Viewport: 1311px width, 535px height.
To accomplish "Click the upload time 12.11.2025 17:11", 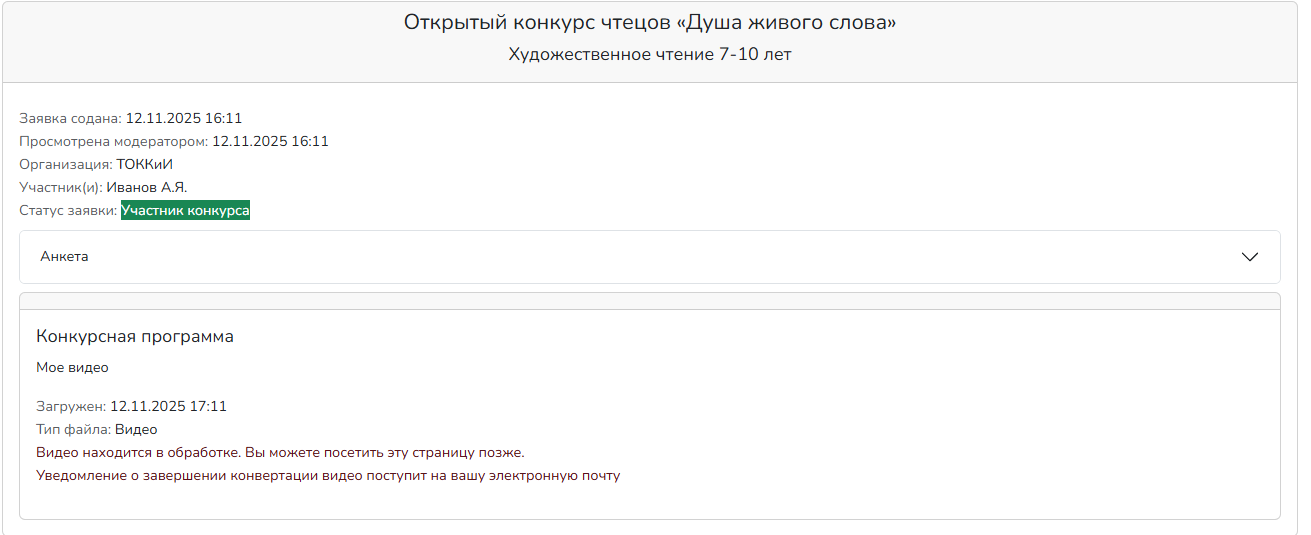I will coord(168,406).
